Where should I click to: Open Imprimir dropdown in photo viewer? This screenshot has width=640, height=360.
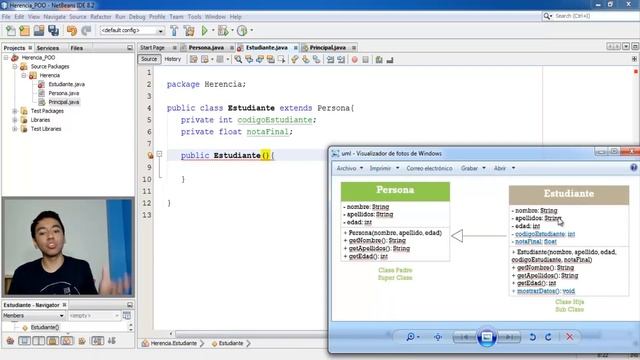click(x=384, y=168)
